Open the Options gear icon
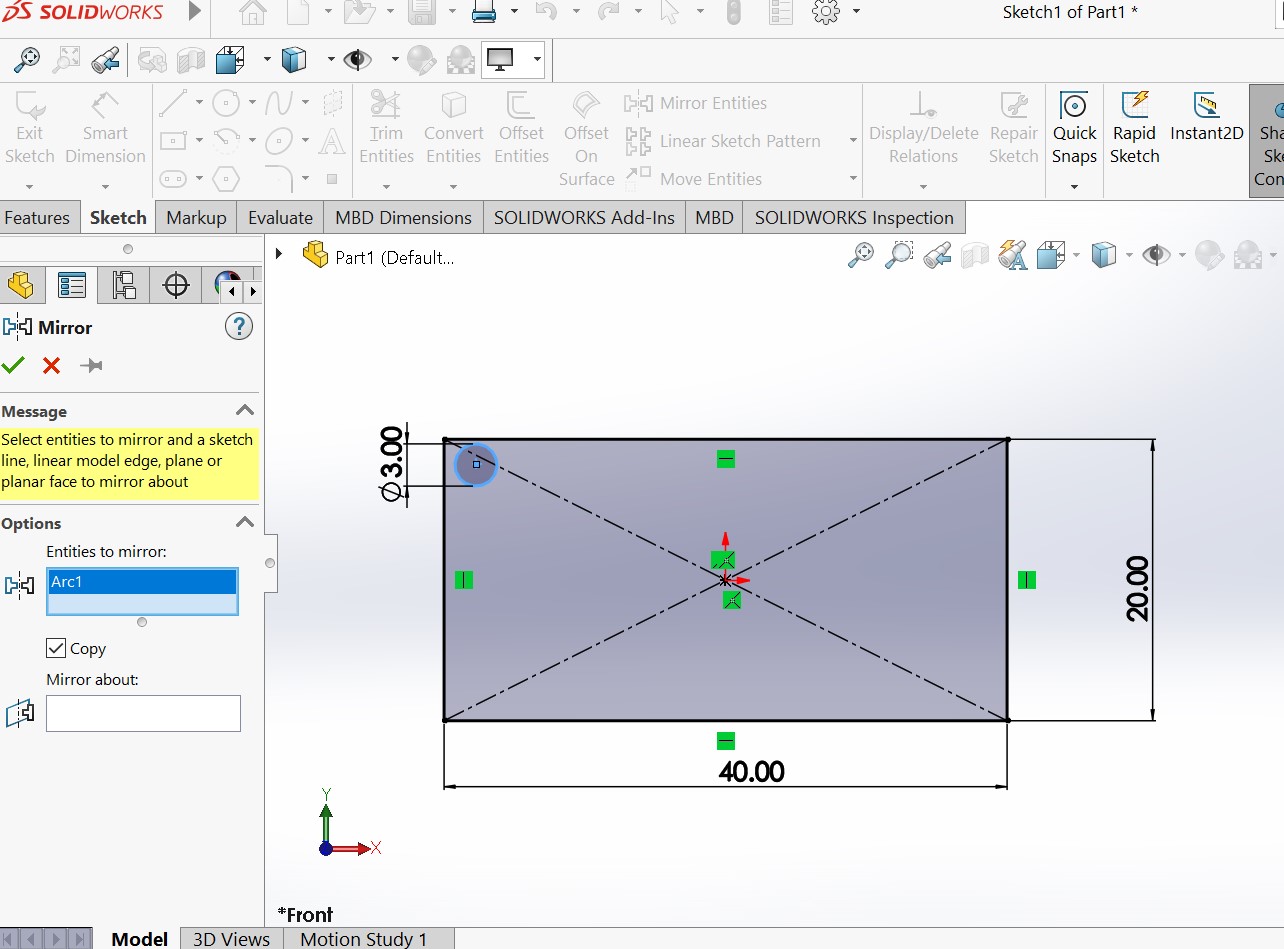Screen dimensions: 1284x949 [826, 13]
